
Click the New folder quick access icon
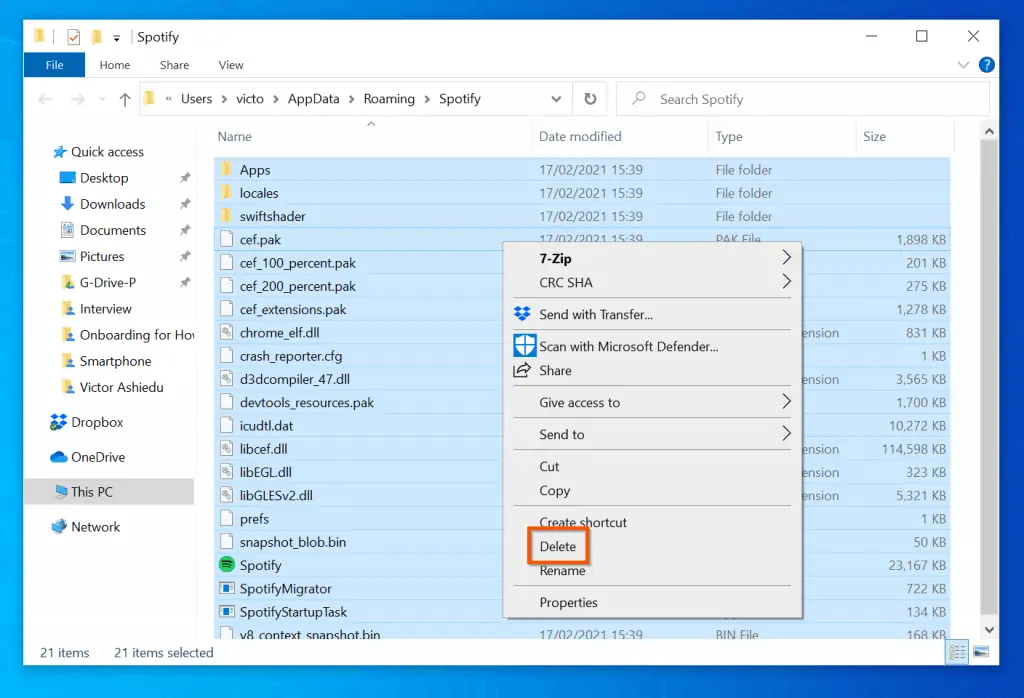click(x=97, y=37)
